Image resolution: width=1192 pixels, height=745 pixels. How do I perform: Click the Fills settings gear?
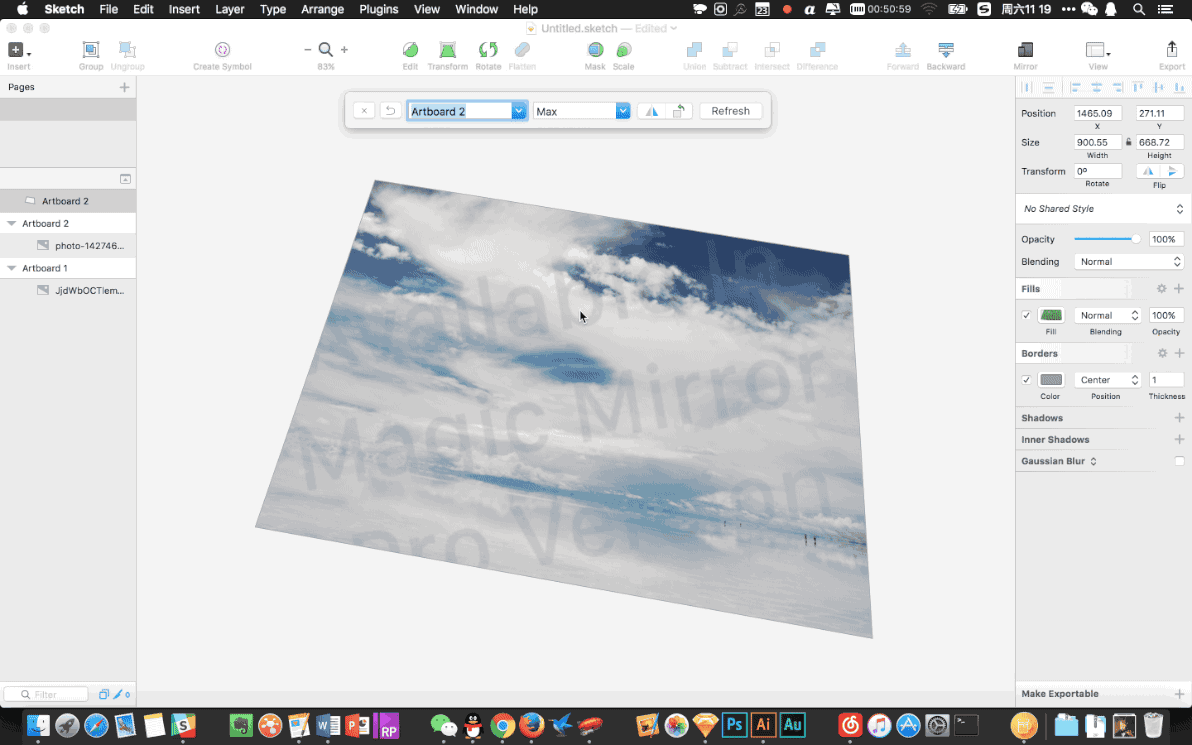(x=1162, y=289)
